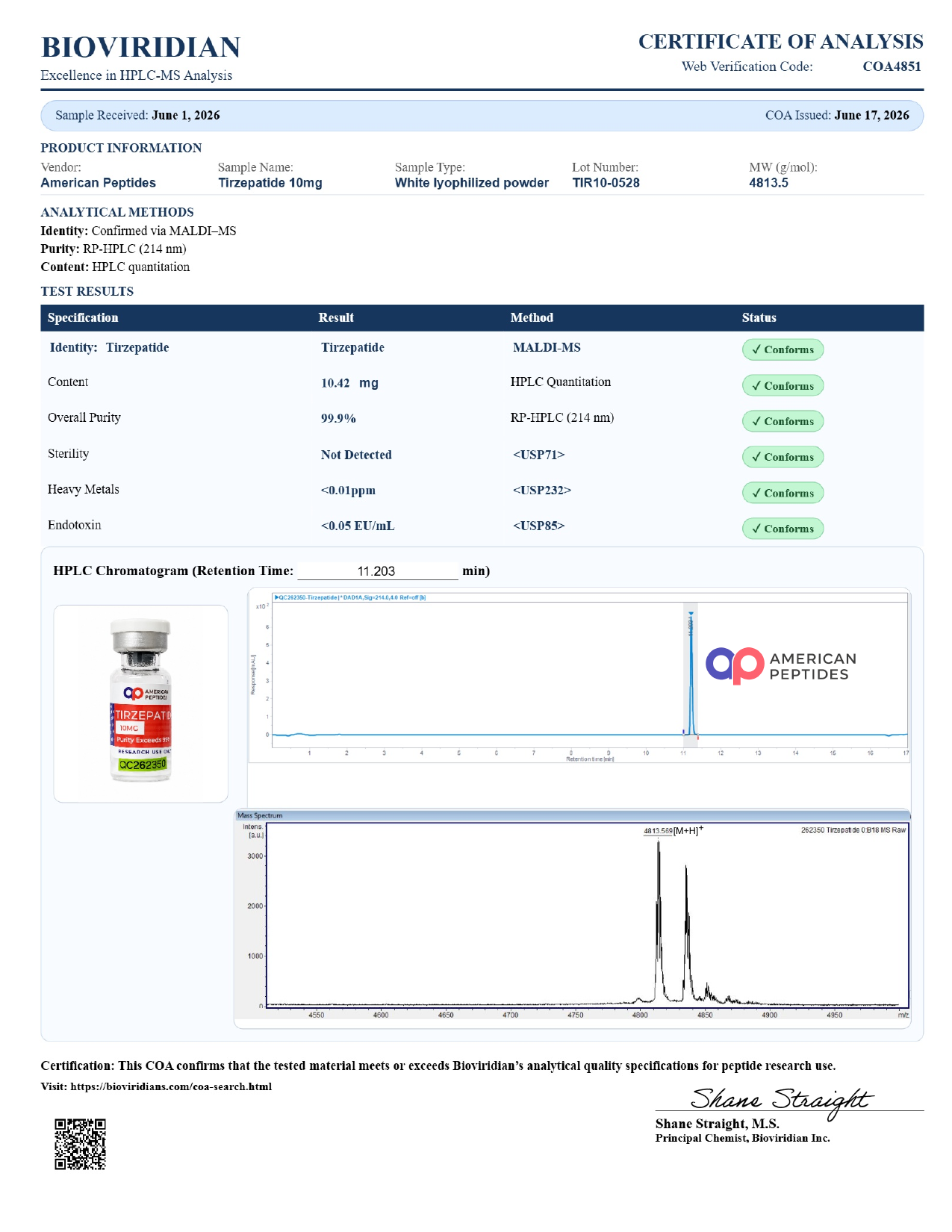Viewport: 952px width, 1232px height.
Task: Click the 4813.569 [M+H]+ peak label
Action: point(673,830)
